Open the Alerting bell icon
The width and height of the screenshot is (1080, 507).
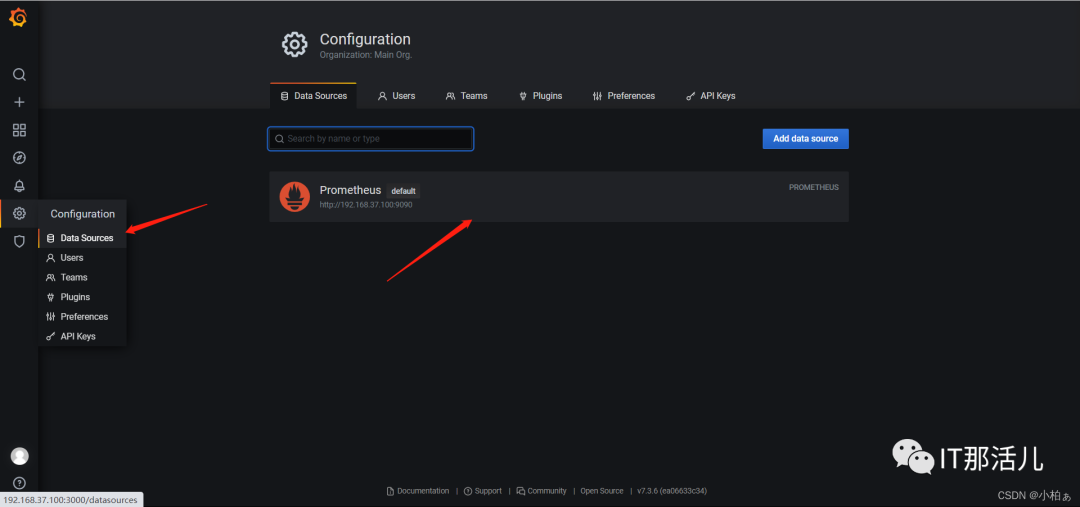pyautogui.click(x=19, y=186)
